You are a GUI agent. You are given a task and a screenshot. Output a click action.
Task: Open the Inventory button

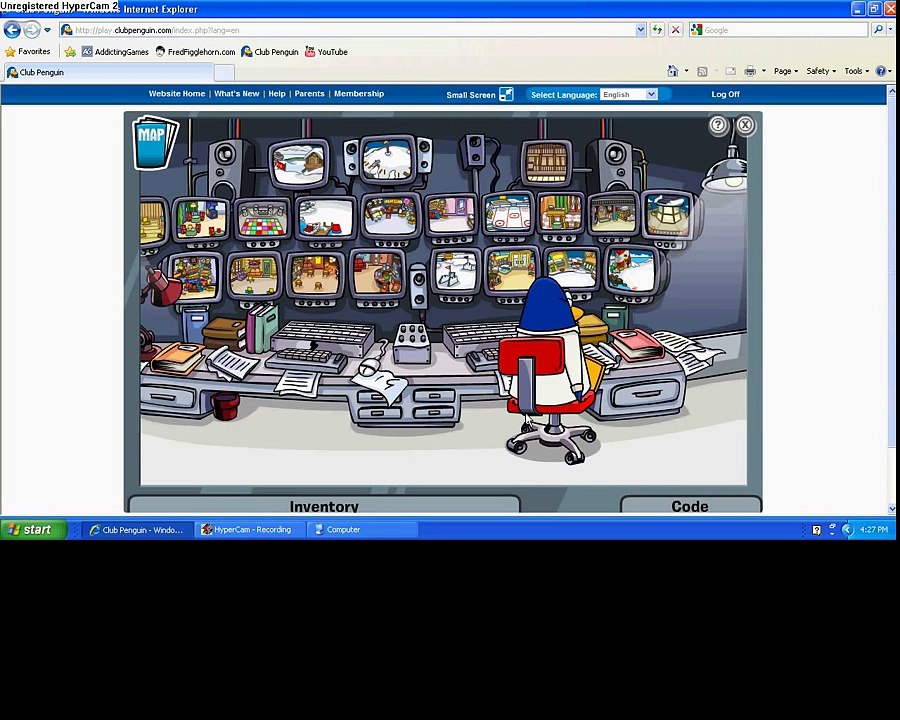[324, 505]
